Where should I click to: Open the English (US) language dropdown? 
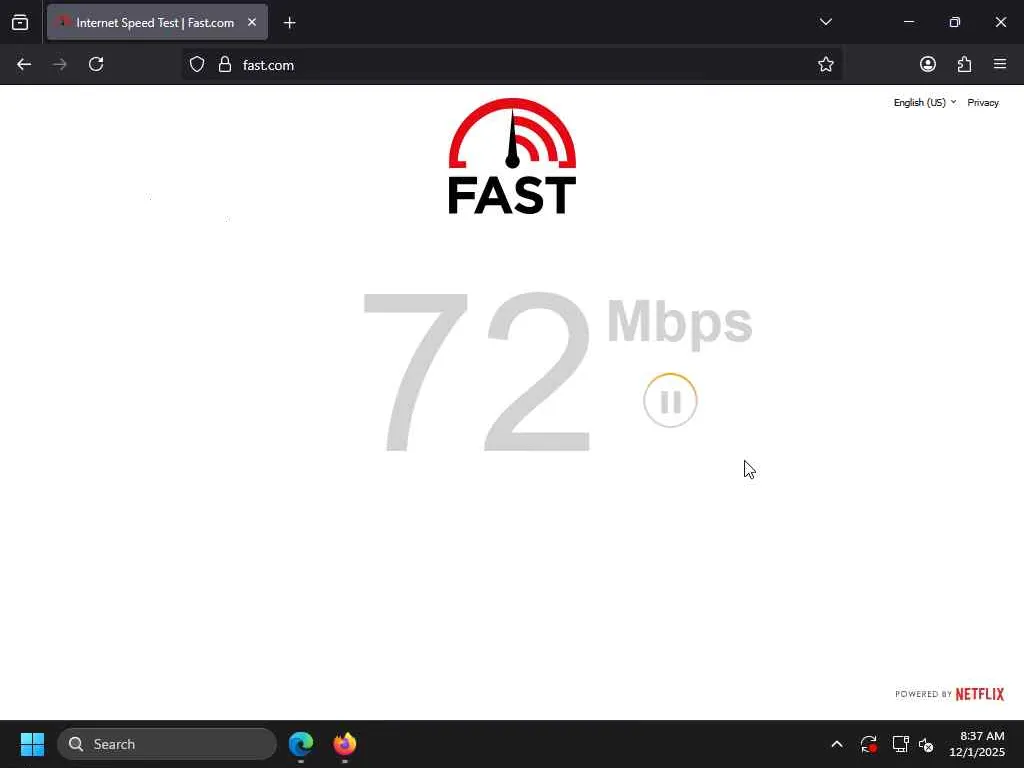click(924, 103)
